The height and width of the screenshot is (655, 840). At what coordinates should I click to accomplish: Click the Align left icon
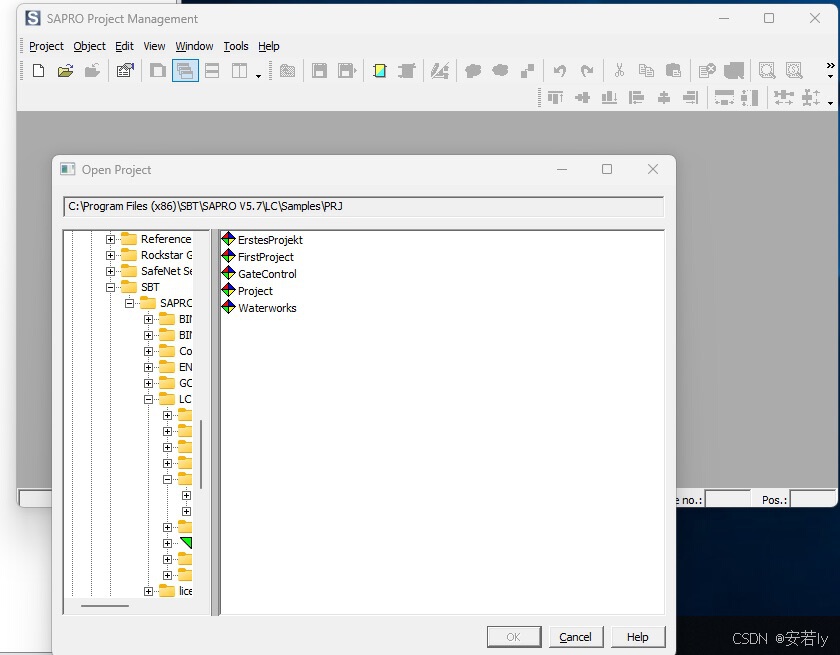click(636, 97)
